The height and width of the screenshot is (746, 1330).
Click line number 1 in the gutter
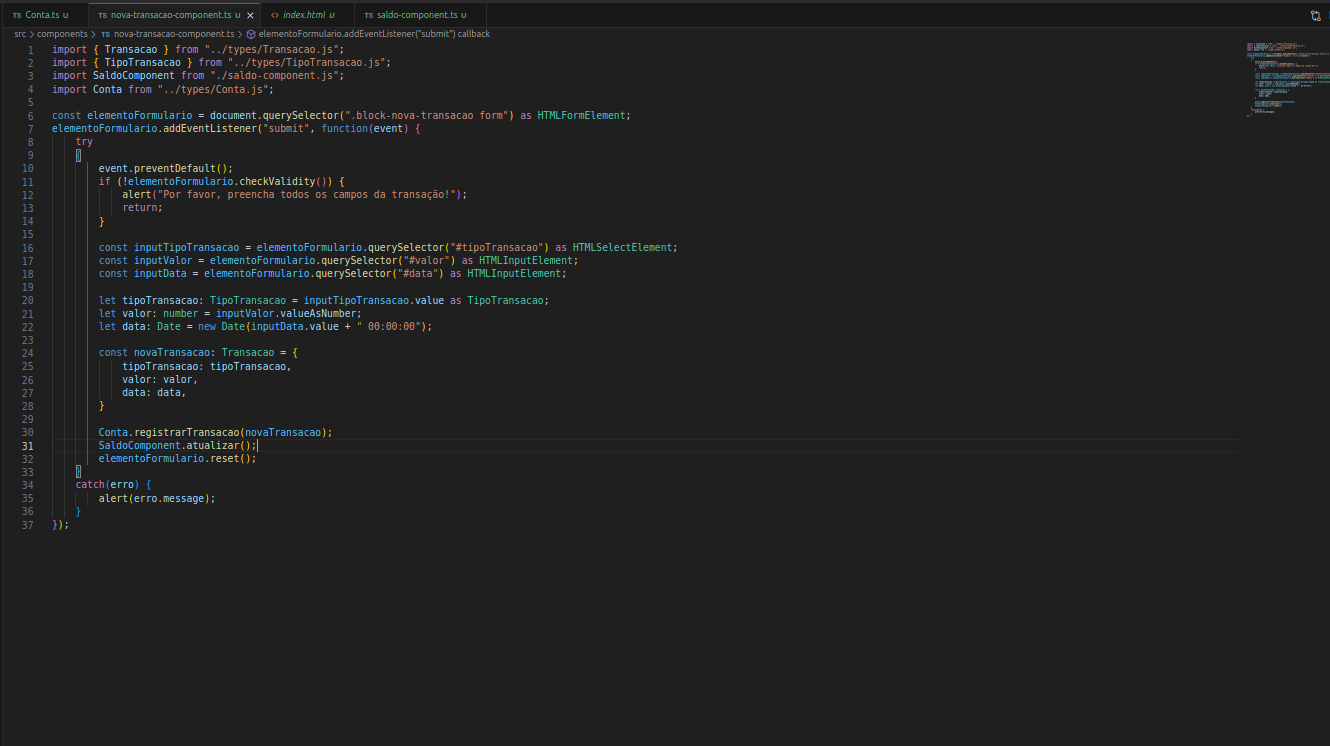click(30, 49)
